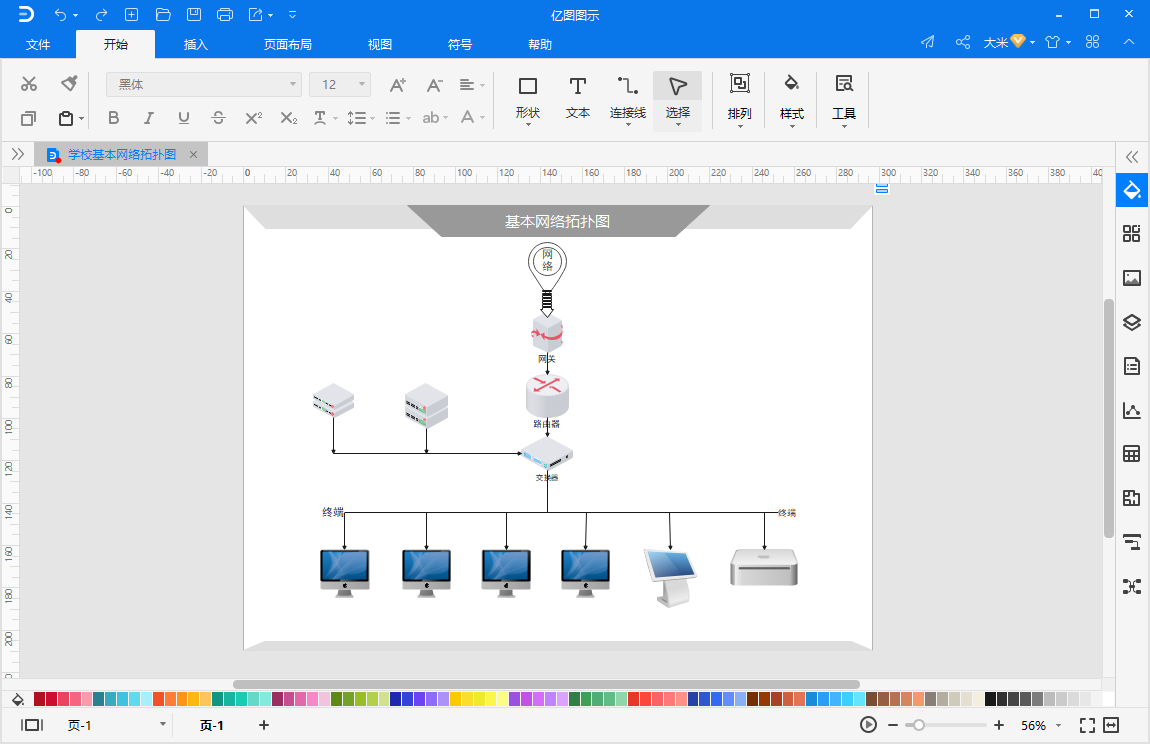This screenshot has height=744, width=1150.
Task: Toggle superscript formatting
Action: point(254,117)
